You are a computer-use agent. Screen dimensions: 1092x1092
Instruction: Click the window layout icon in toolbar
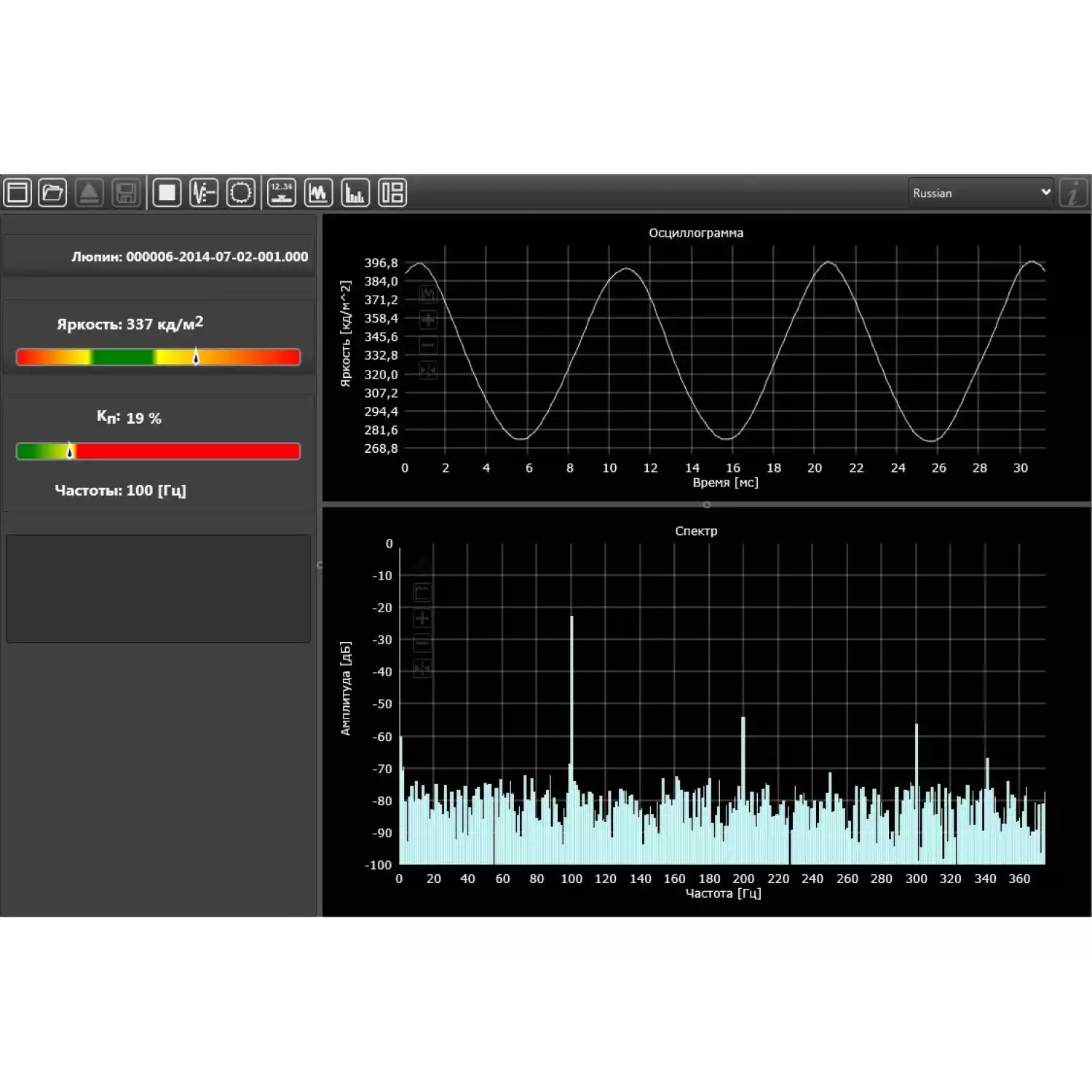pos(17,193)
